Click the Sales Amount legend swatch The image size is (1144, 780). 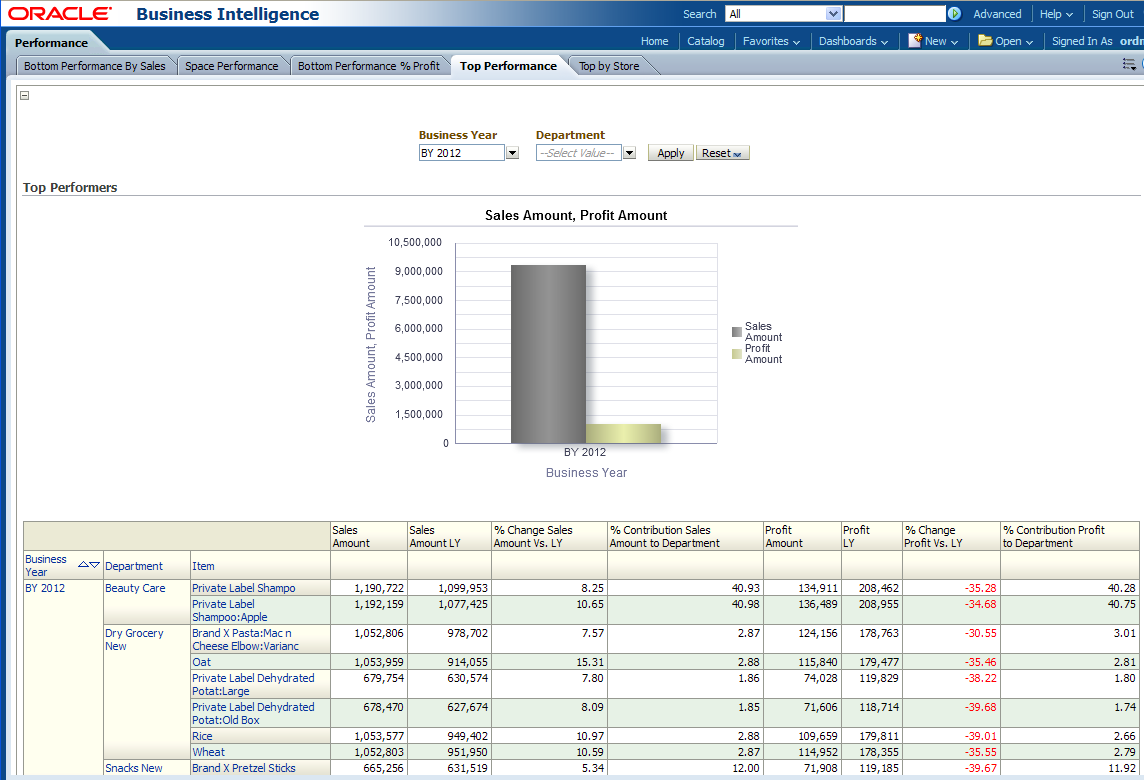(x=737, y=332)
